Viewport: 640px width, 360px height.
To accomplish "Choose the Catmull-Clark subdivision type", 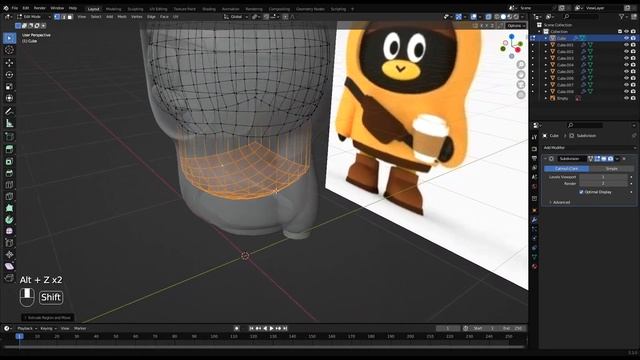I will pyautogui.click(x=567, y=169).
